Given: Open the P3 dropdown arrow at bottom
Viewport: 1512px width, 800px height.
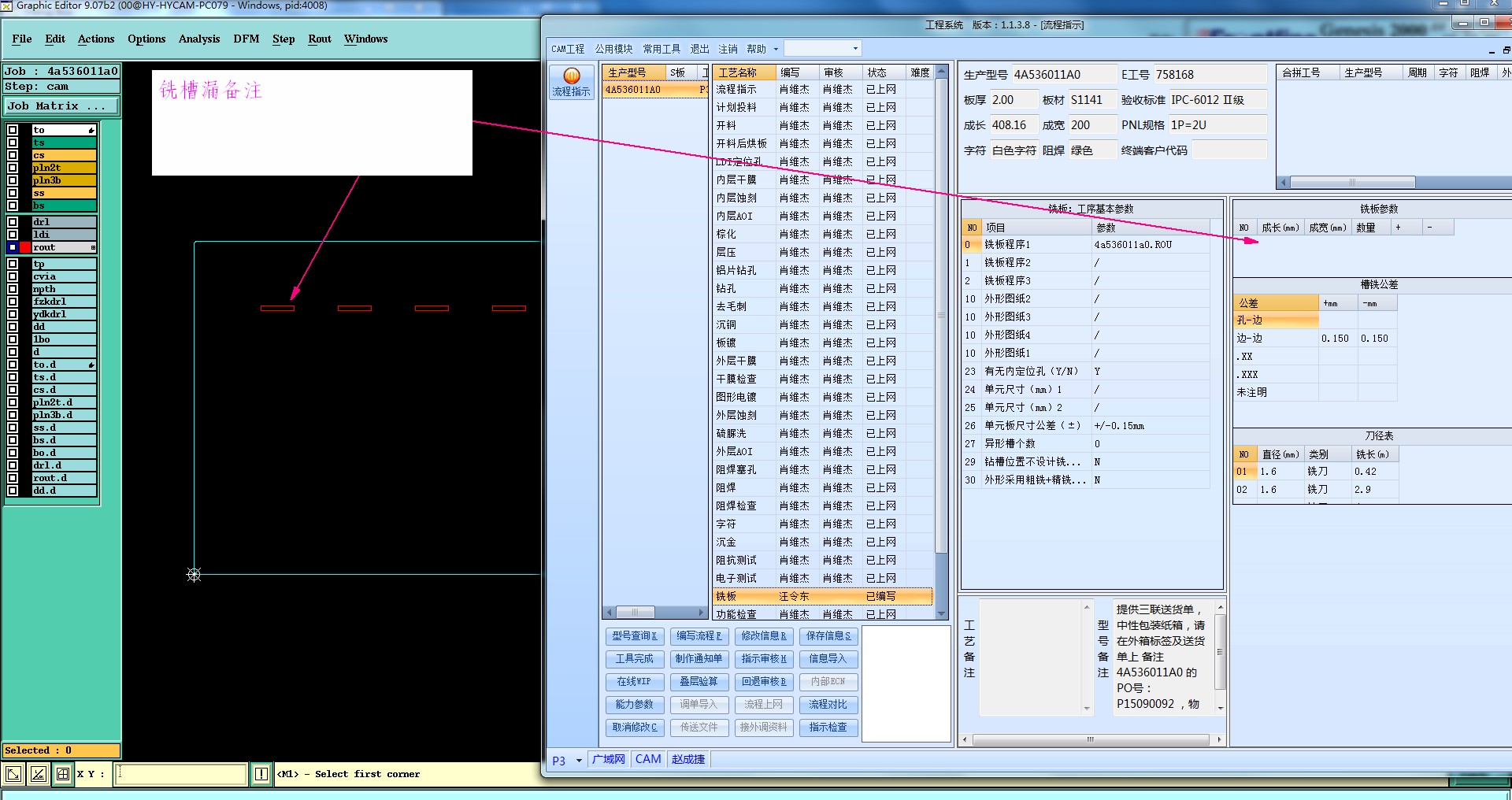Looking at the screenshot, I should (579, 760).
